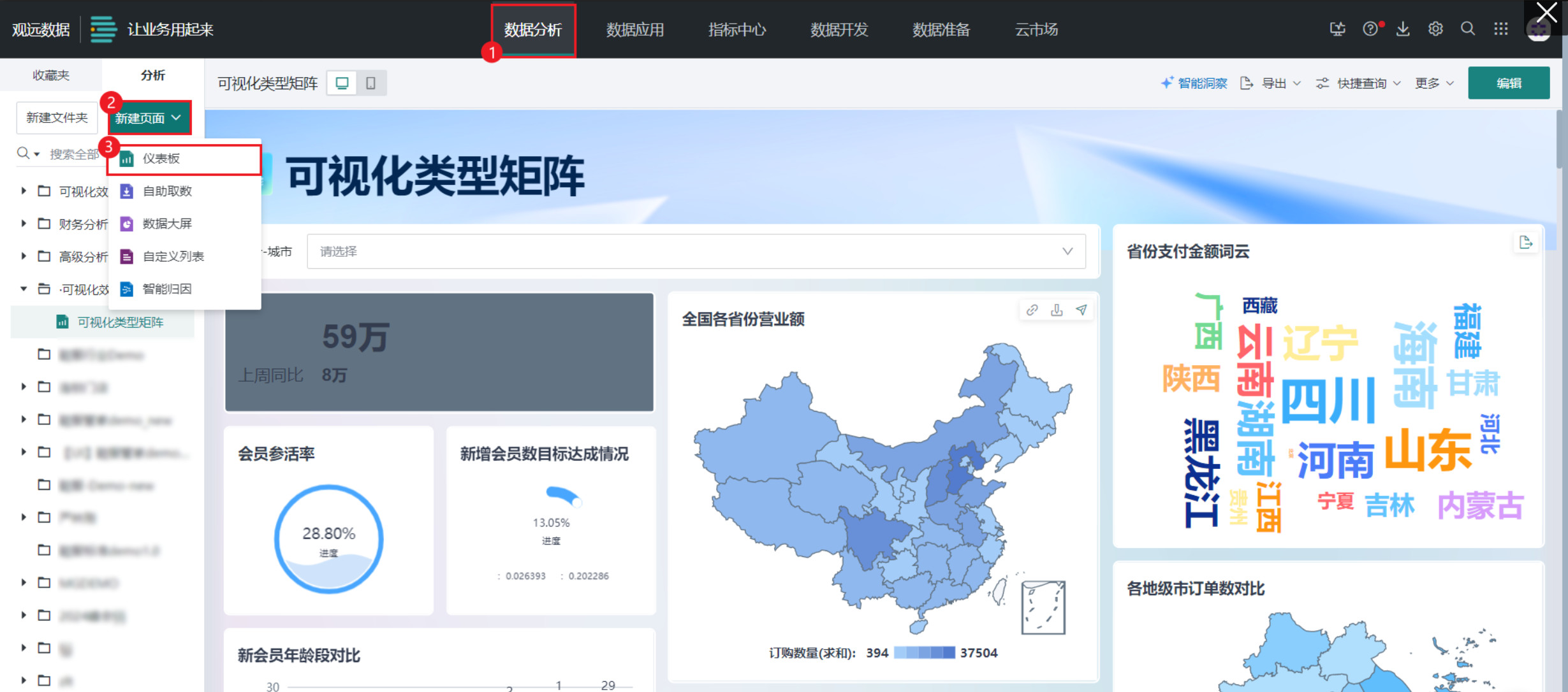This screenshot has width=1568, height=692.
Task: Click the 编辑 button
Action: pyautogui.click(x=1509, y=83)
